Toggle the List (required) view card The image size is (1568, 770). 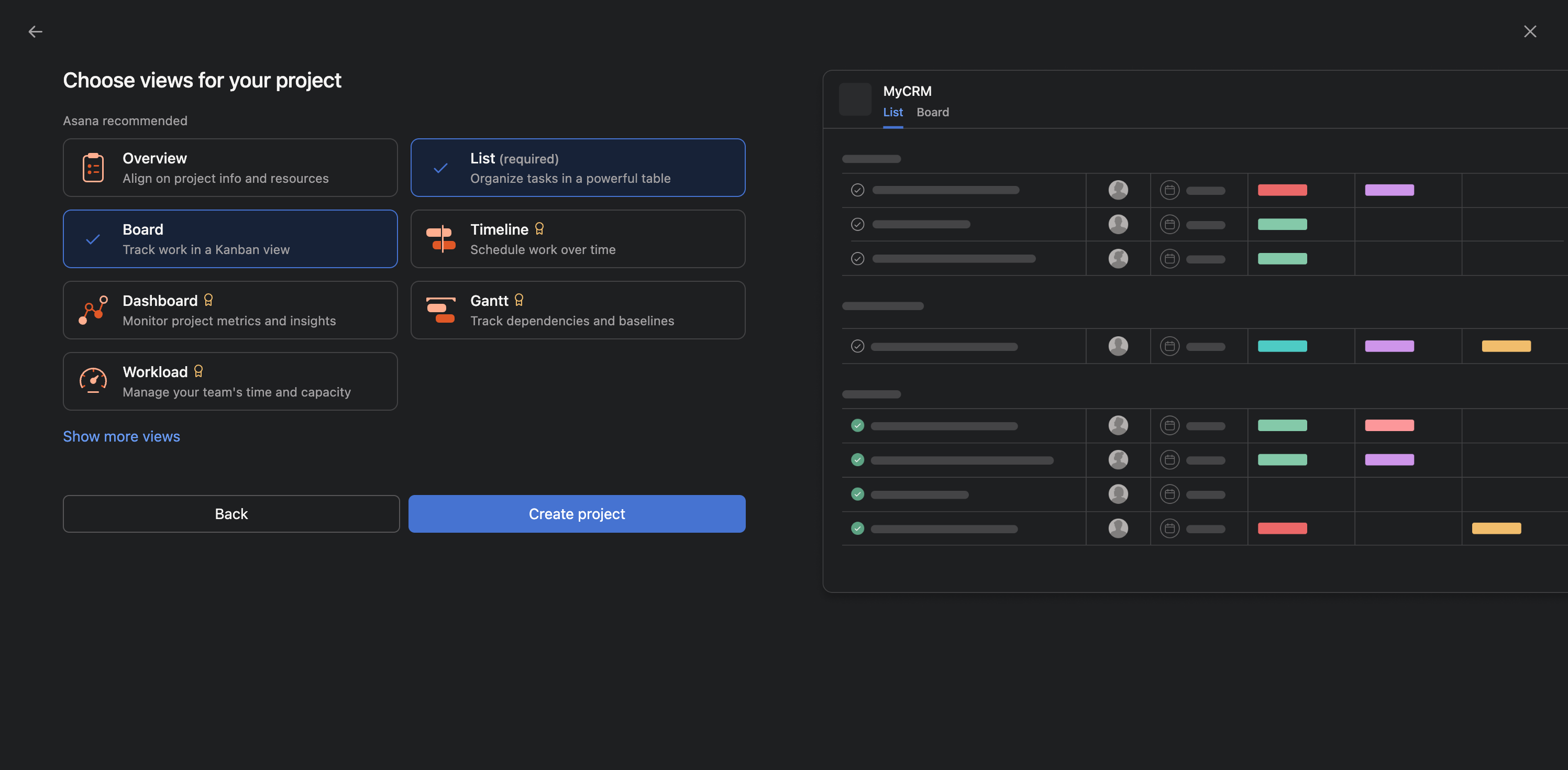[577, 168]
